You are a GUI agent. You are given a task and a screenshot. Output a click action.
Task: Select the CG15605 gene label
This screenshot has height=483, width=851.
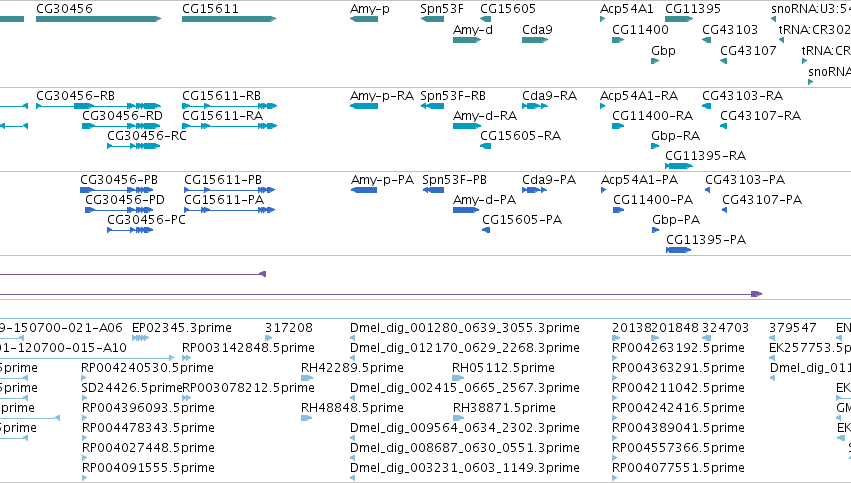[x=508, y=9]
